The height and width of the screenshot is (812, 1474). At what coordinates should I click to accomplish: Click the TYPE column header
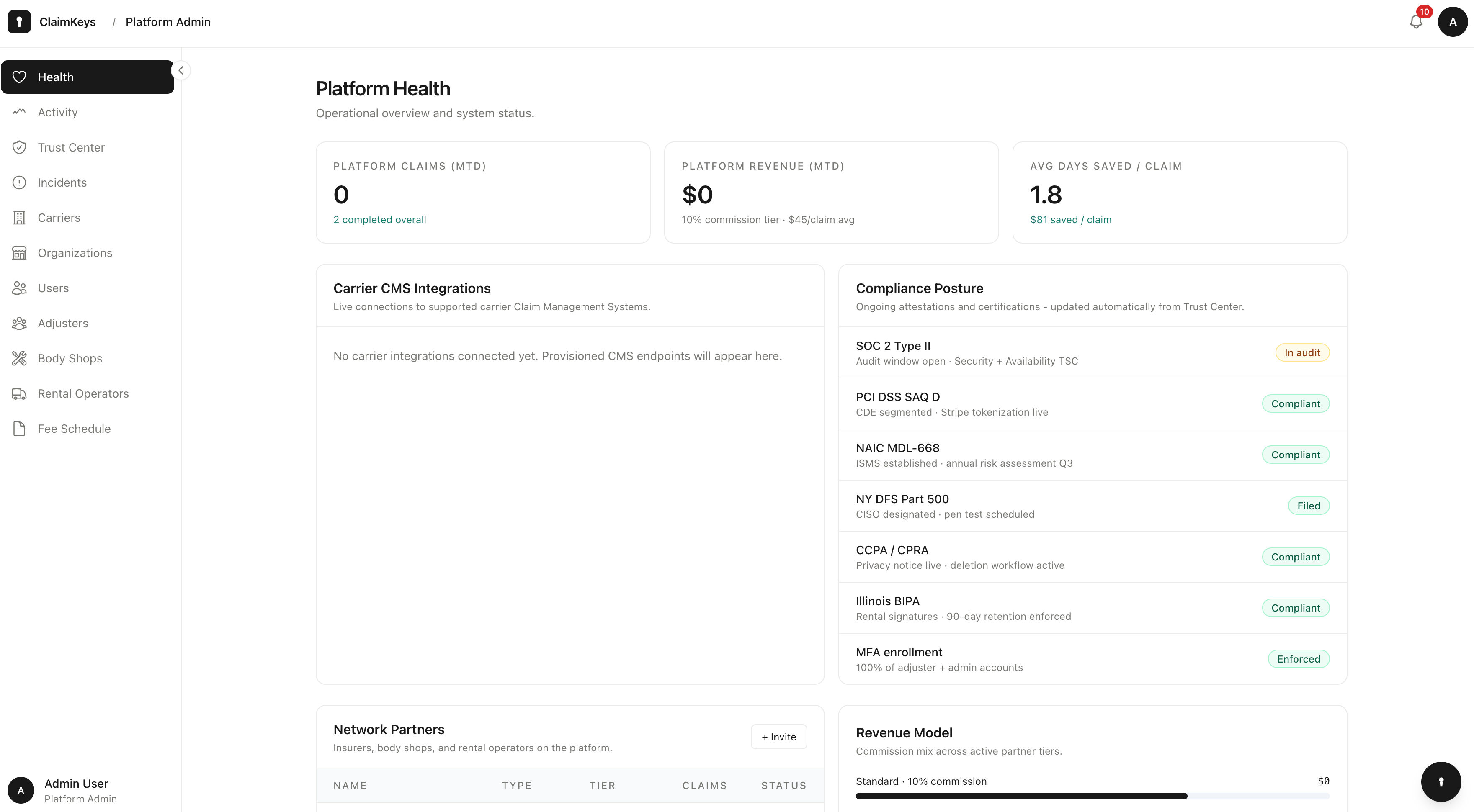tap(517, 785)
